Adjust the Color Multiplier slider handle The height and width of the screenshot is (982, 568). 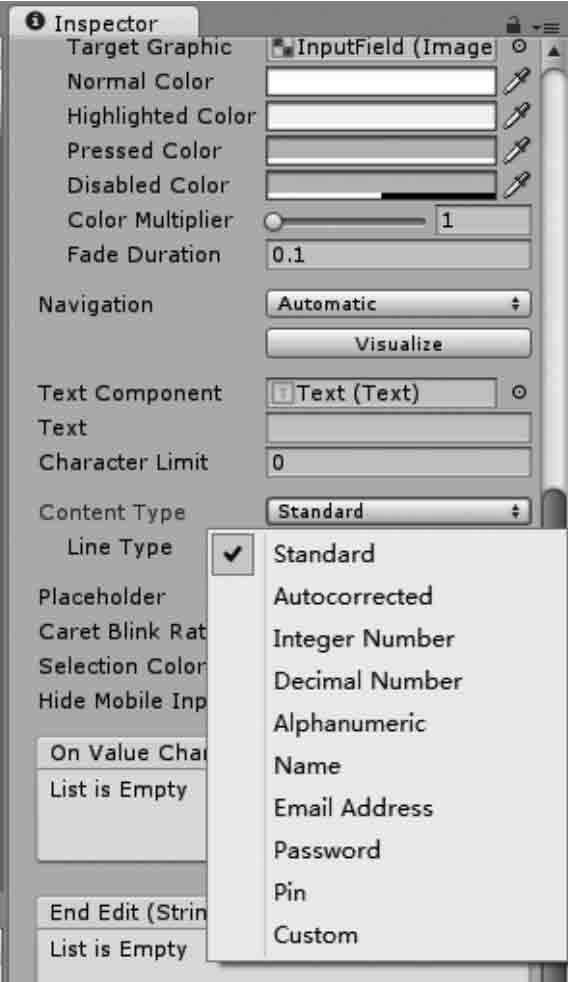pyautogui.click(x=273, y=221)
